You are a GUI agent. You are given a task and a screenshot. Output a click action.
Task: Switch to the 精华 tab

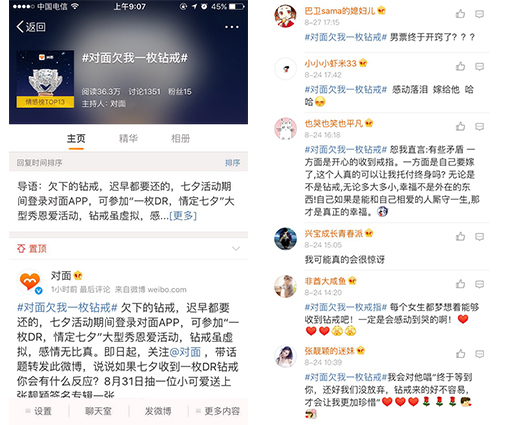[128, 138]
